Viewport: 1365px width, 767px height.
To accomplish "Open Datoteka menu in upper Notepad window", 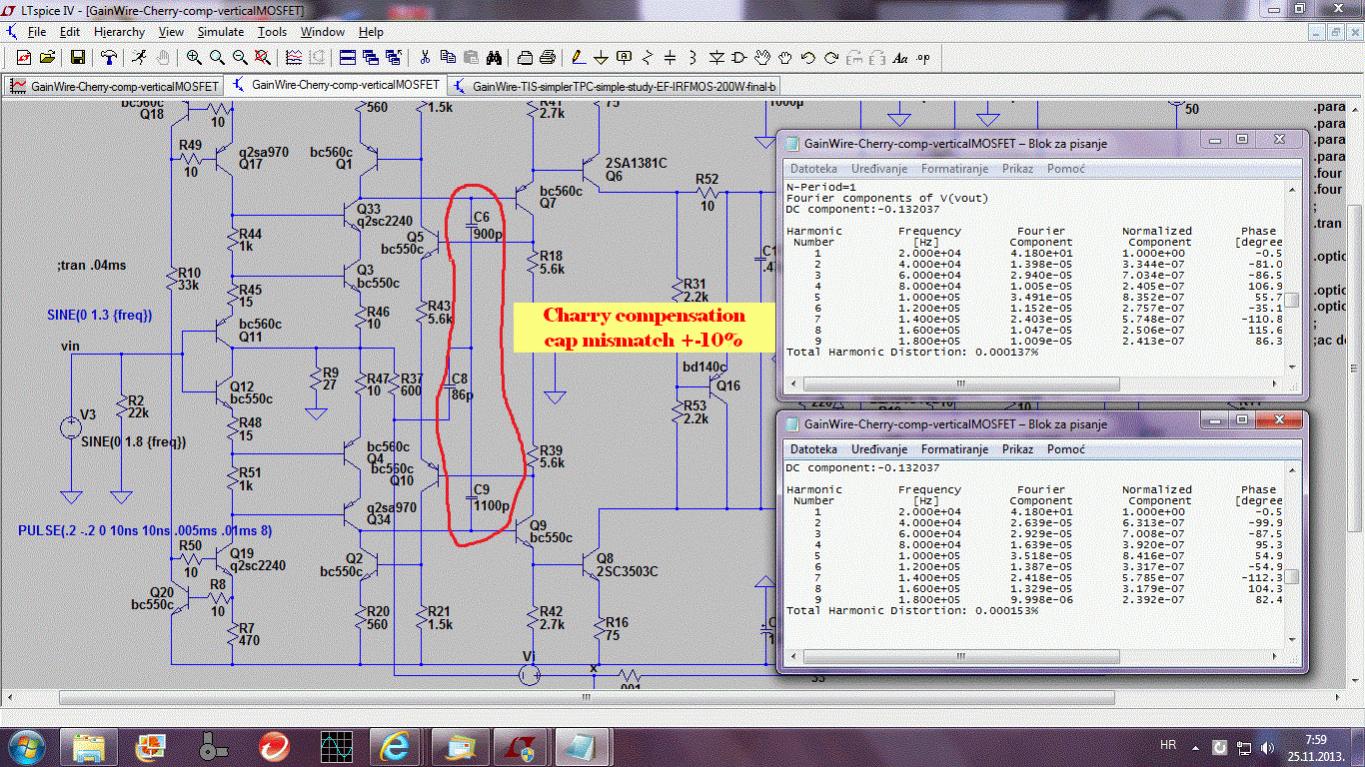I will pos(813,169).
